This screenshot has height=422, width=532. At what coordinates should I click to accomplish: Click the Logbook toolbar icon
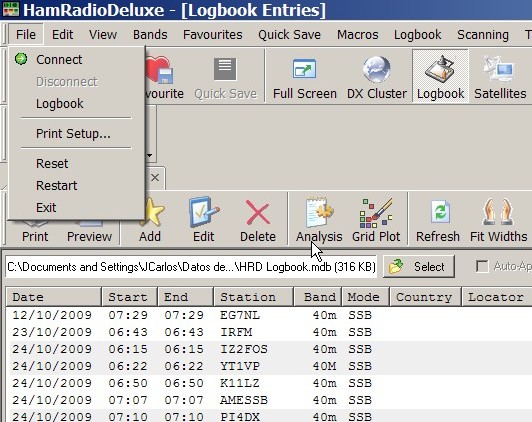[x=440, y=70]
